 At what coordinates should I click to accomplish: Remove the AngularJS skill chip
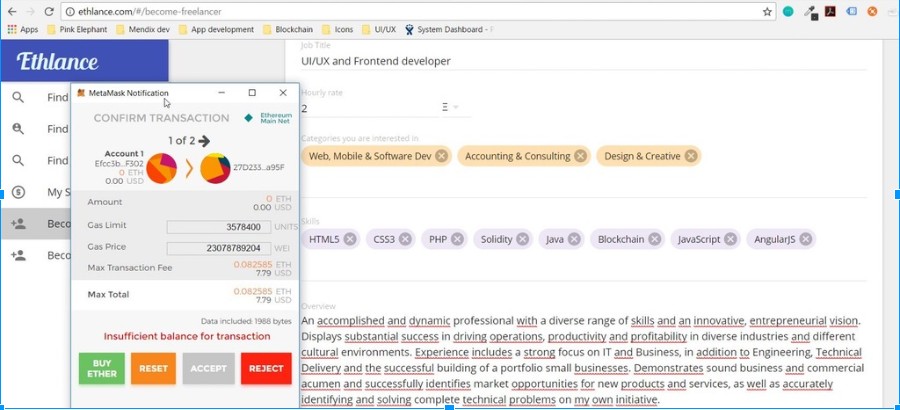[806, 239]
